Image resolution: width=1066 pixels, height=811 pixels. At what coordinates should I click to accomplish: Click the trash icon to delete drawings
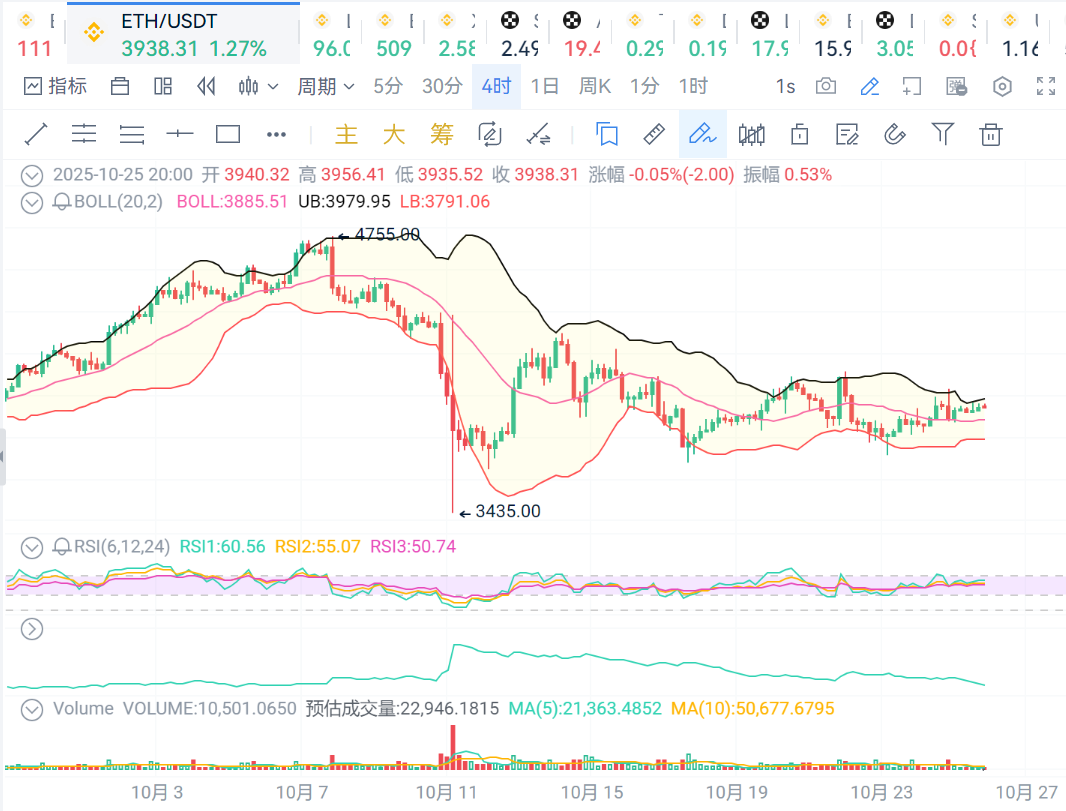click(x=991, y=134)
